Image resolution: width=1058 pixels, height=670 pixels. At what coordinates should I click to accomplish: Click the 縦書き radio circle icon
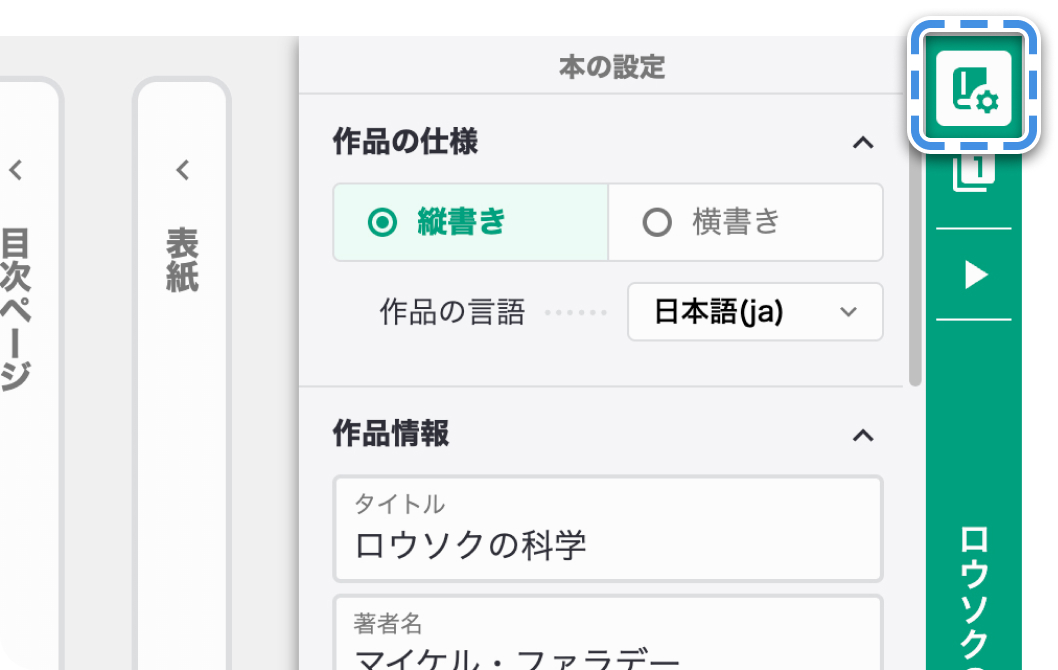(382, 222)
